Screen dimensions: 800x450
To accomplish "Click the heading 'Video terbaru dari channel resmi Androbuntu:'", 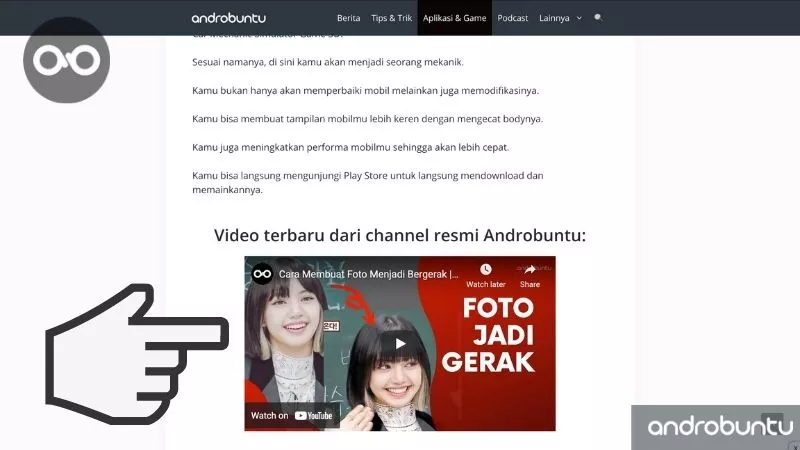I will pyautogui.click(x=400, y=235).
